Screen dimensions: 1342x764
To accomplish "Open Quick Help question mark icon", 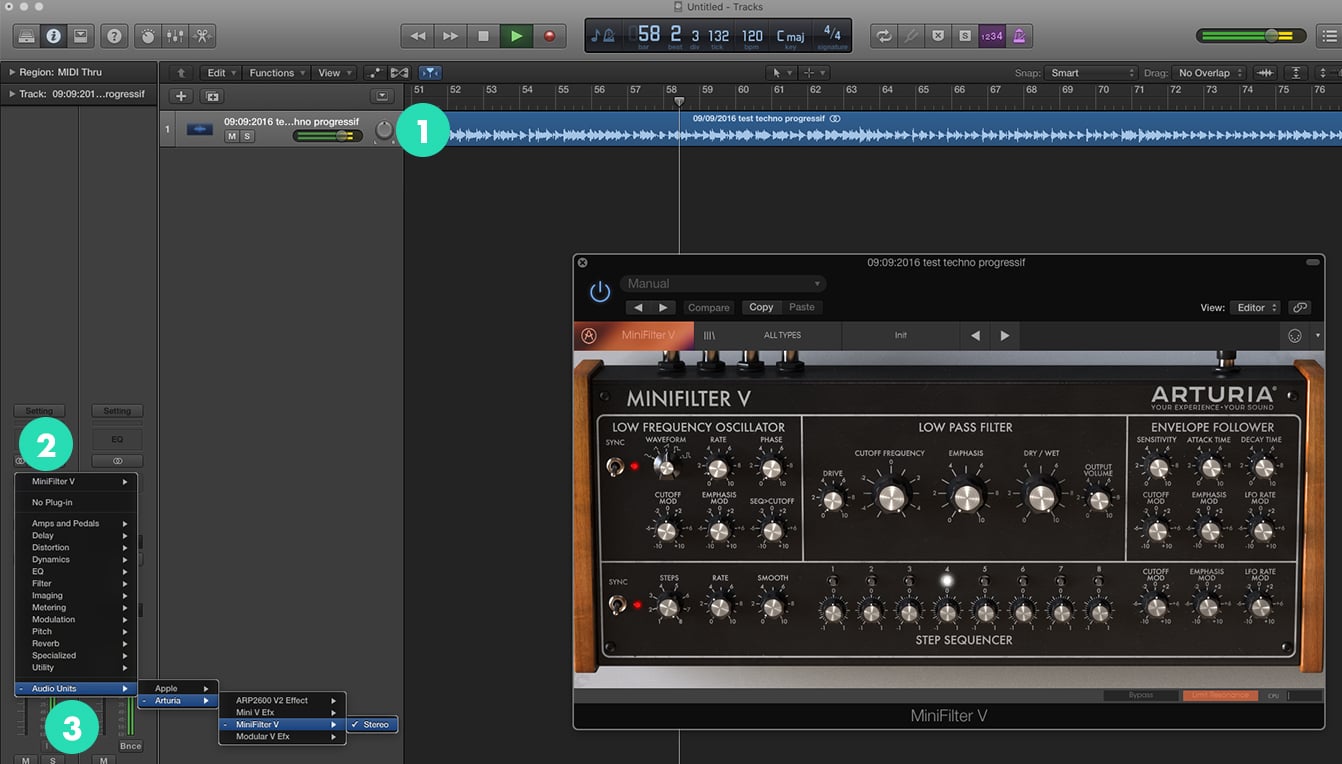I will tap(114, 36).
